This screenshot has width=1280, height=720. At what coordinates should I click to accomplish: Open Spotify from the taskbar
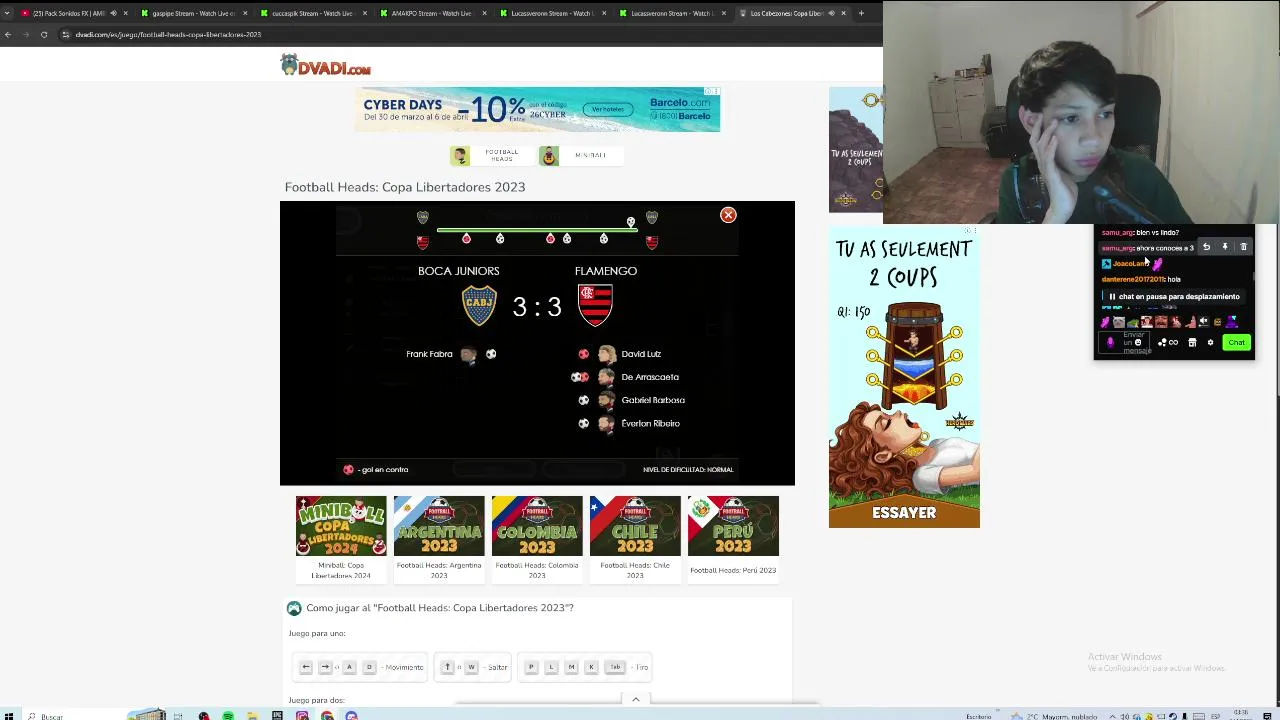coord(228,715)
